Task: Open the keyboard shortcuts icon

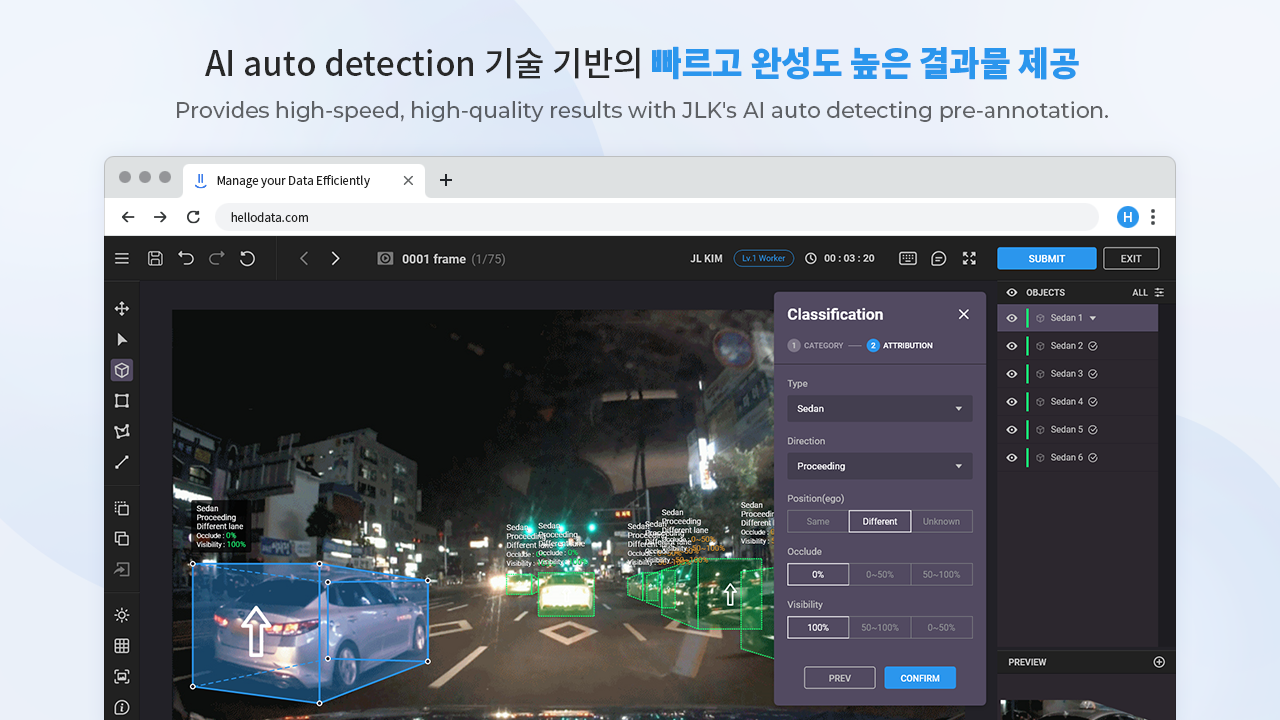Action: click(x=908, y=258)
